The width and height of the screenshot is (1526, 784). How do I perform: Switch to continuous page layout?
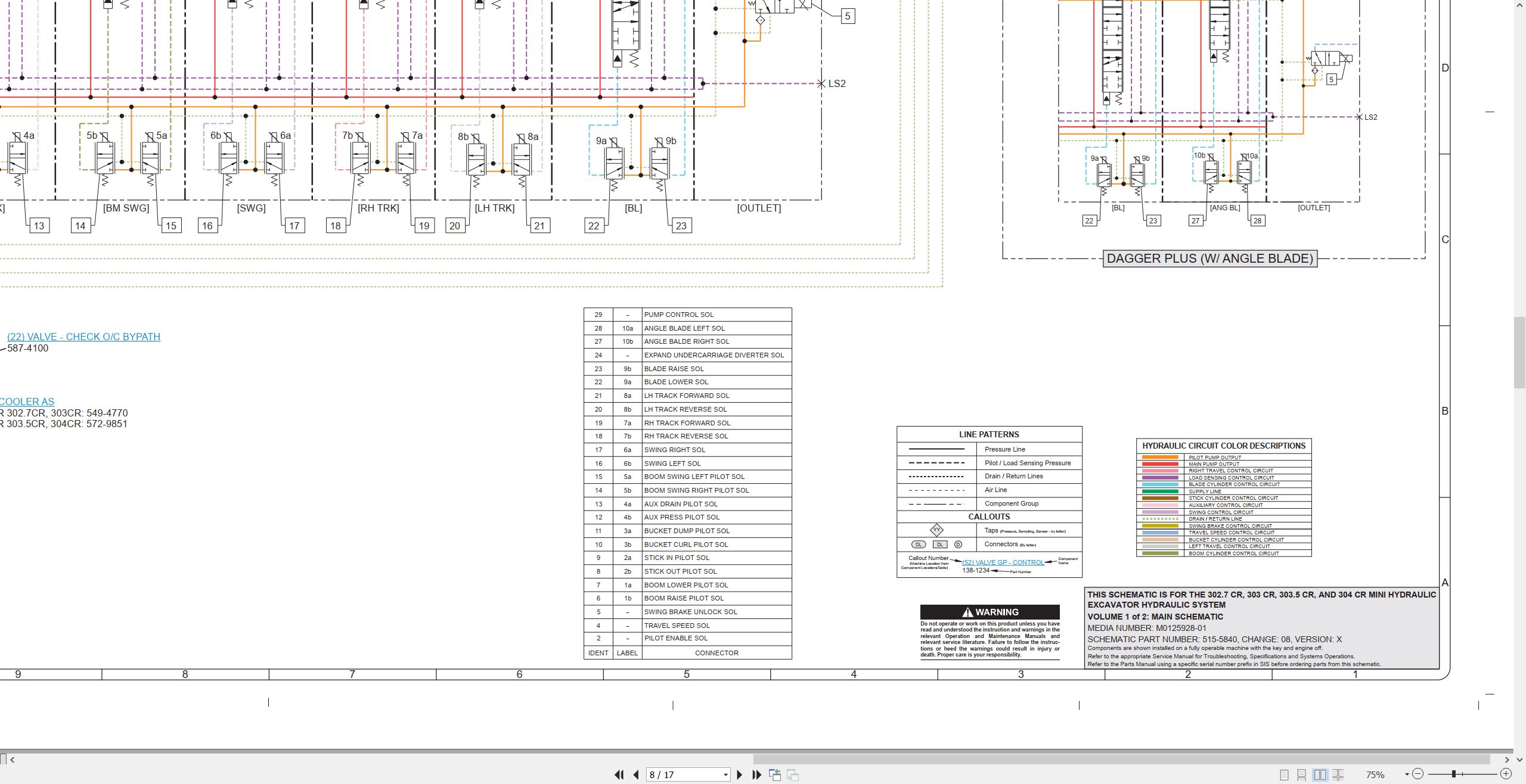click(1302, 775)
